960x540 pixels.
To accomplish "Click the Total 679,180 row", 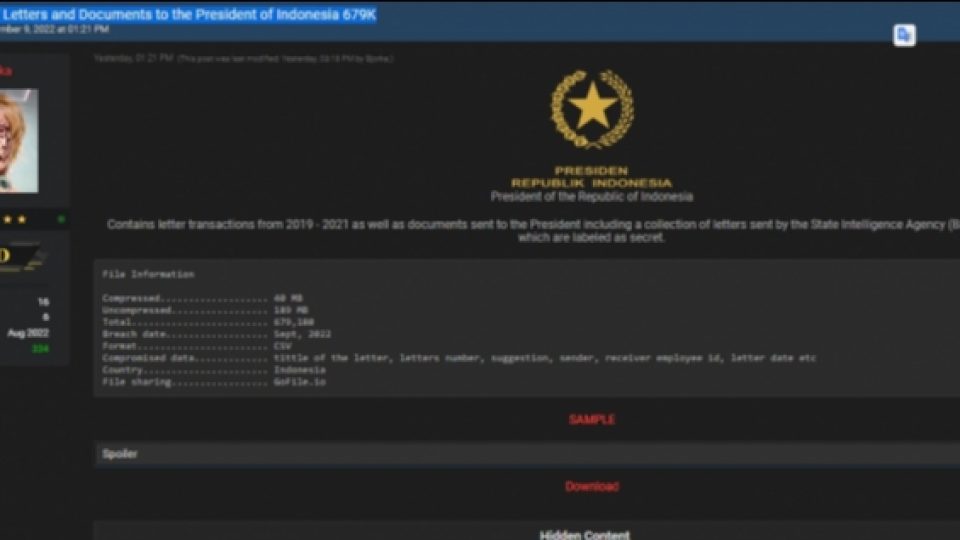I will 208,322.
